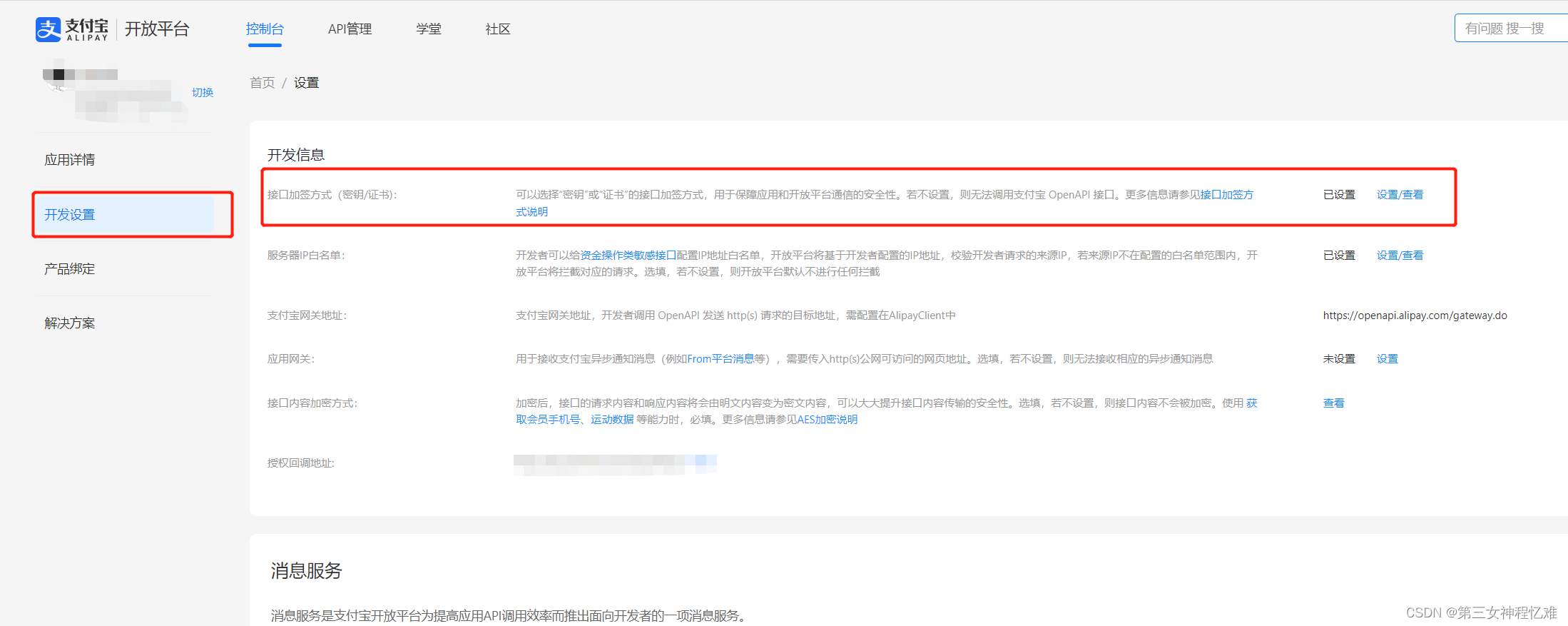Screen dimensions: 1568x626
Task: Open the From平台消息 link
Action: click(721, 359)
